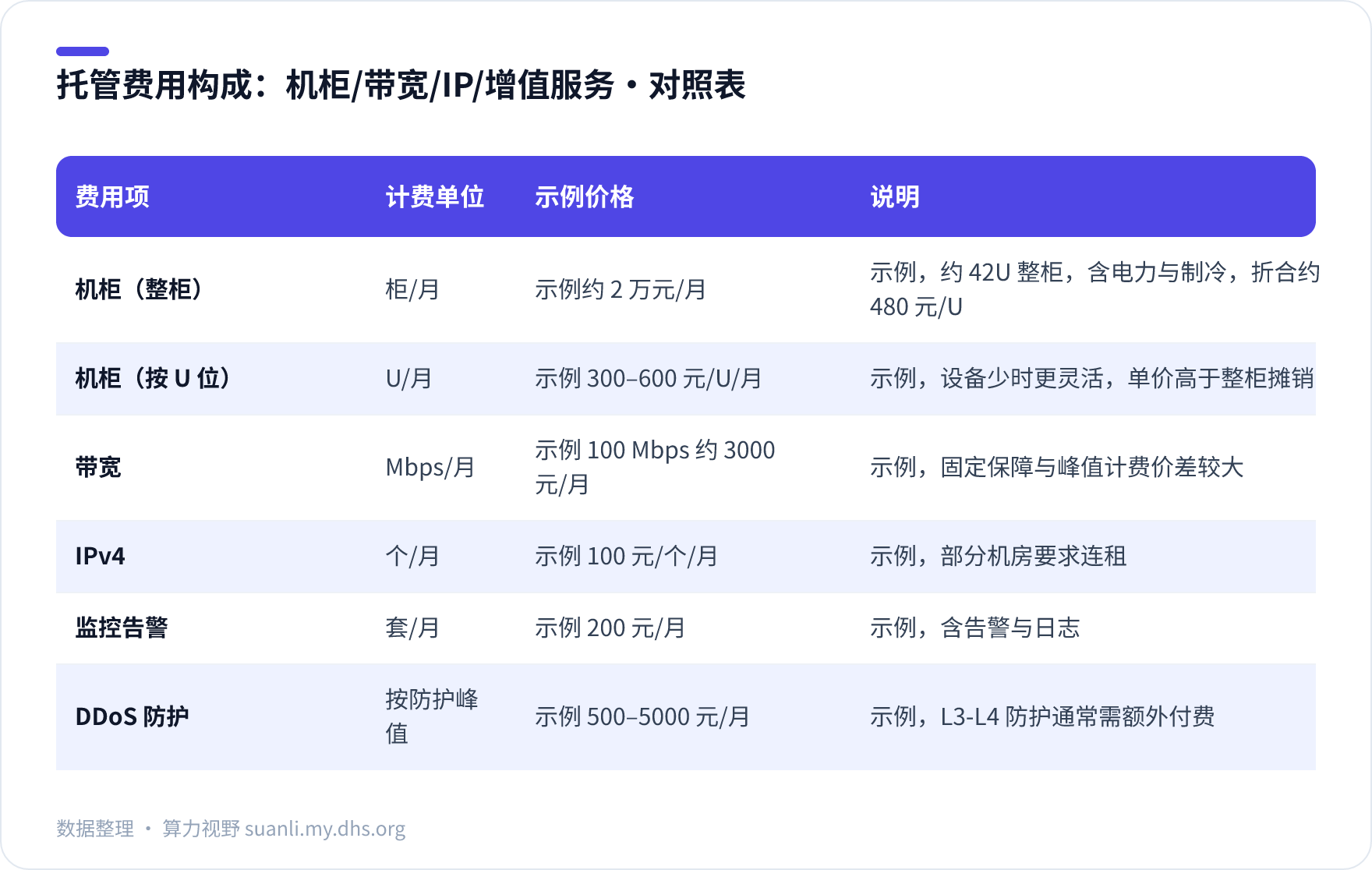Click the 示例 200 元/月 price
The width and height of the screenshot is (1372, 870).
(610, 628)
